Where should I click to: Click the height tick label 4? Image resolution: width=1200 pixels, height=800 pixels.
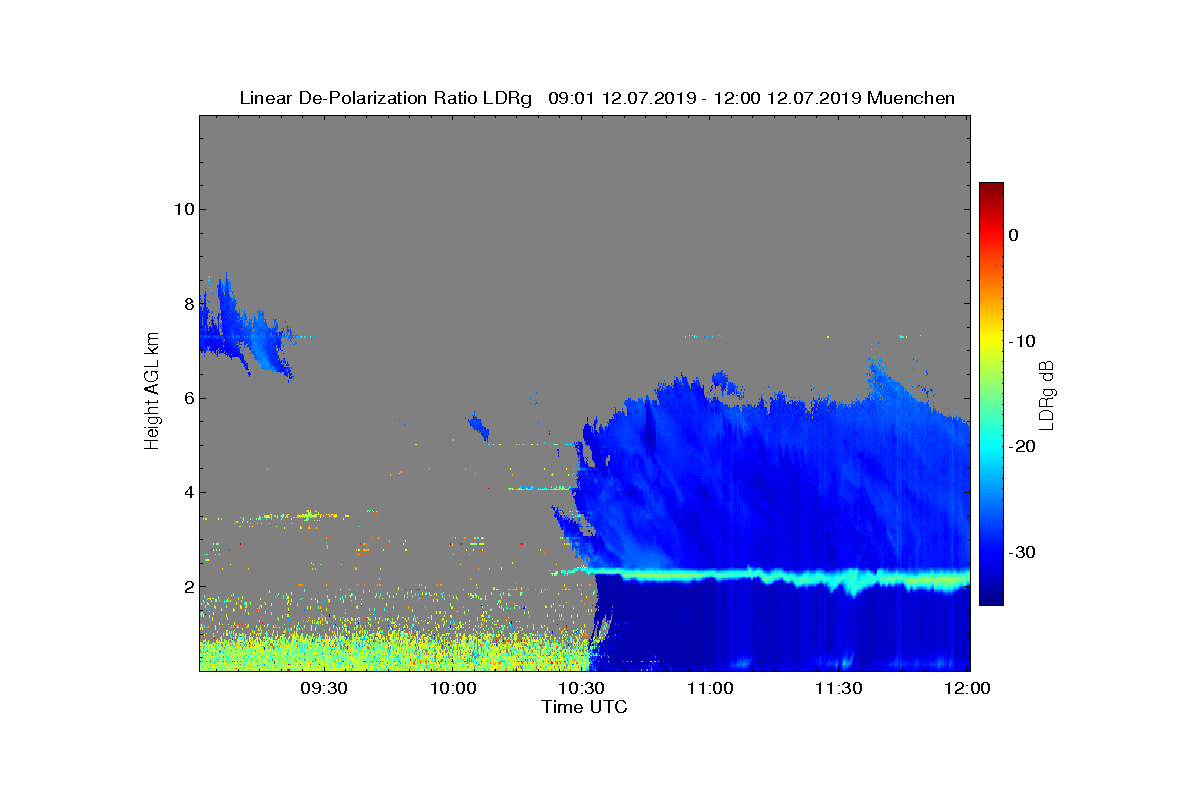point(187,492)
